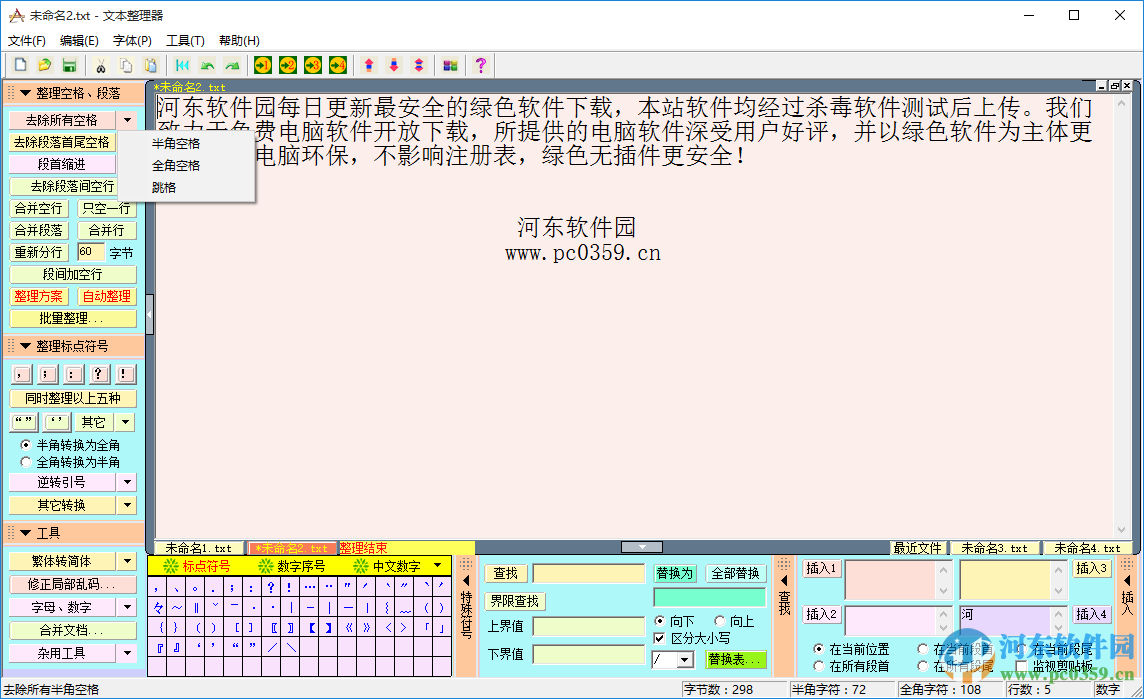The width and height of the screenshot is (1144, 699).
Task: Click the Undo arrow icon
Action: [208, 64]
